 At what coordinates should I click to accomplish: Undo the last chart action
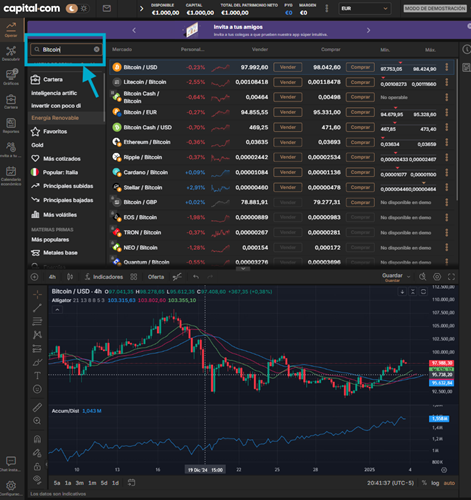(196, 277)
